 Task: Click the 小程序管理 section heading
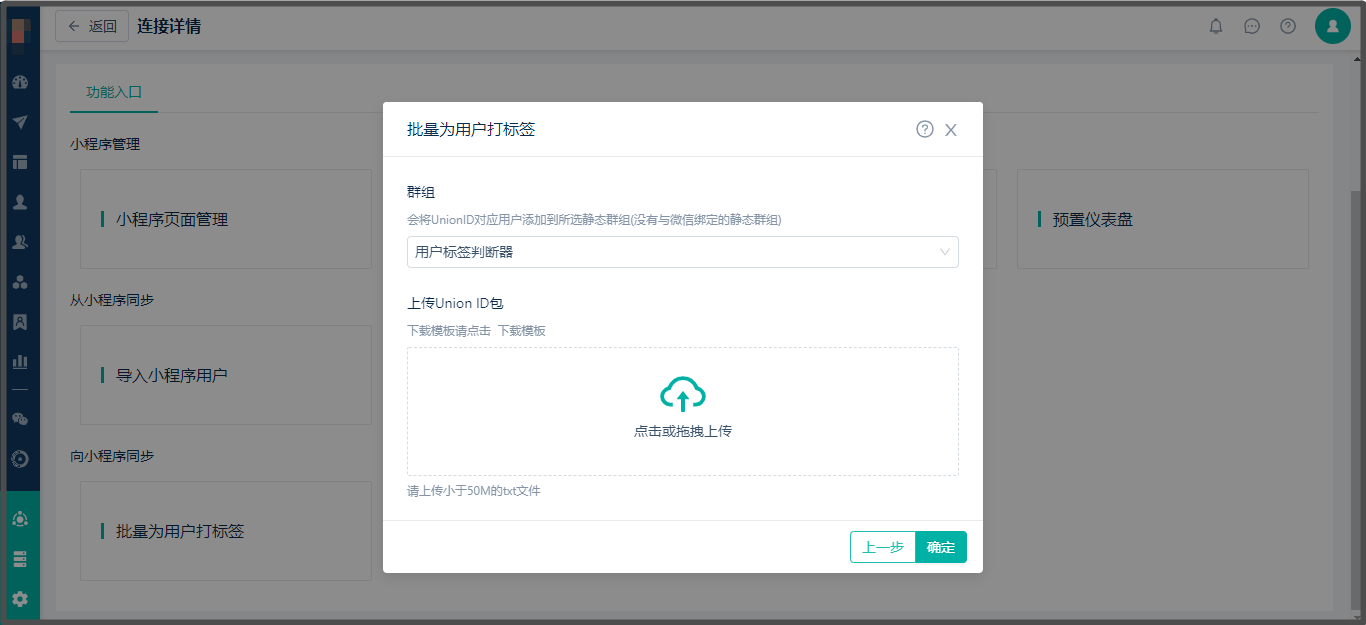point(105,144)
